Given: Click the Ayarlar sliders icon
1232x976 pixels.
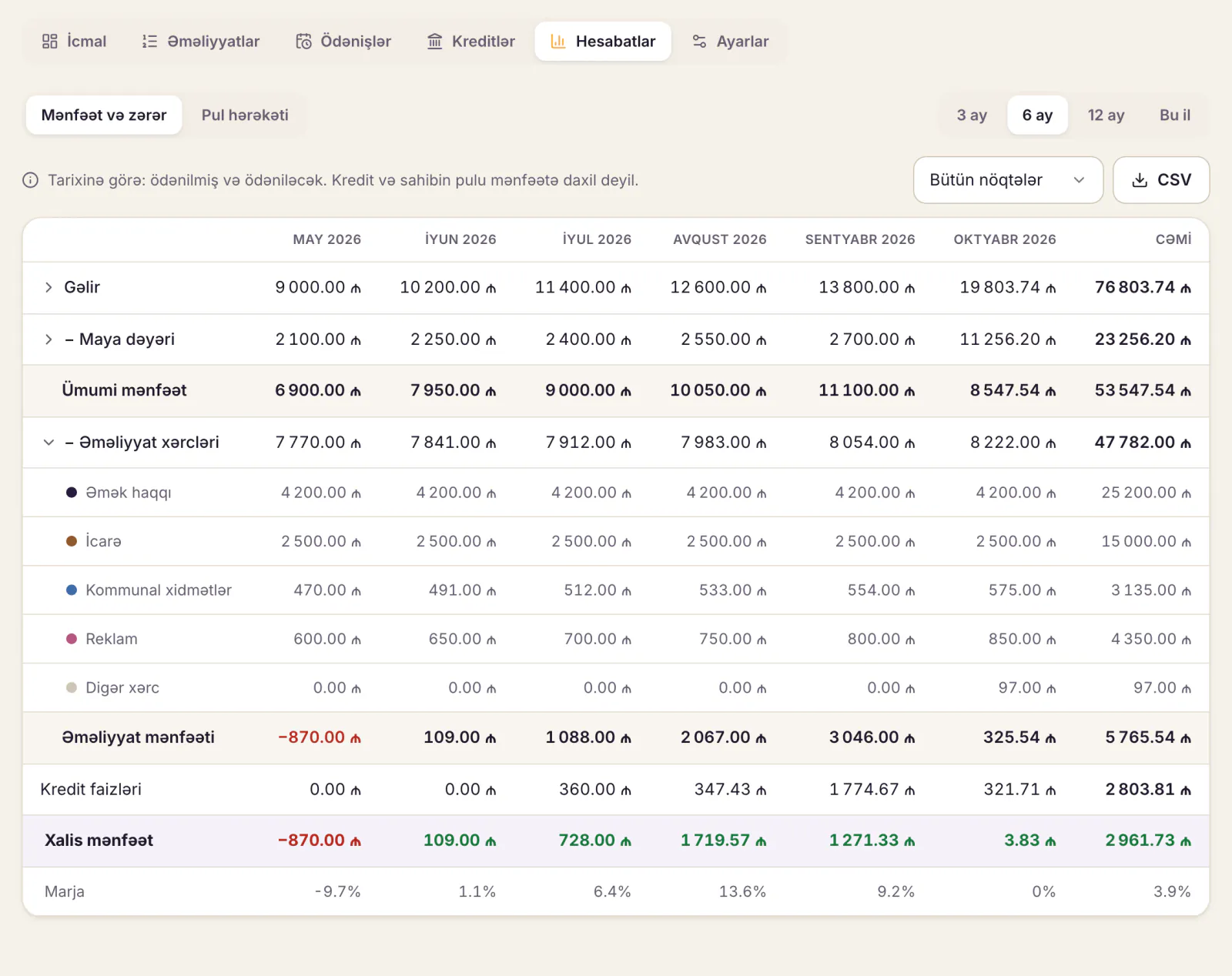Looking at the screenshot, I should tap(699, 42).
